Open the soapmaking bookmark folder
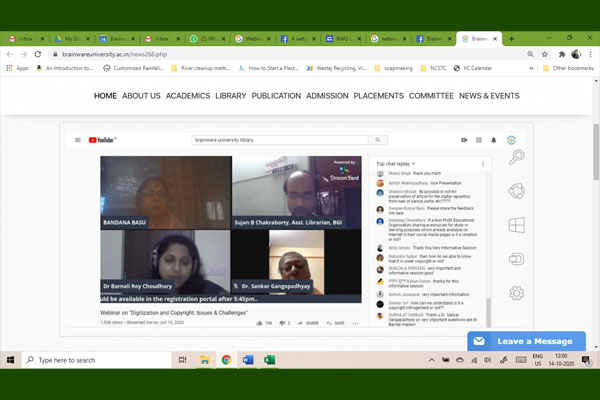600x400 pixels. tap(393, 68)
